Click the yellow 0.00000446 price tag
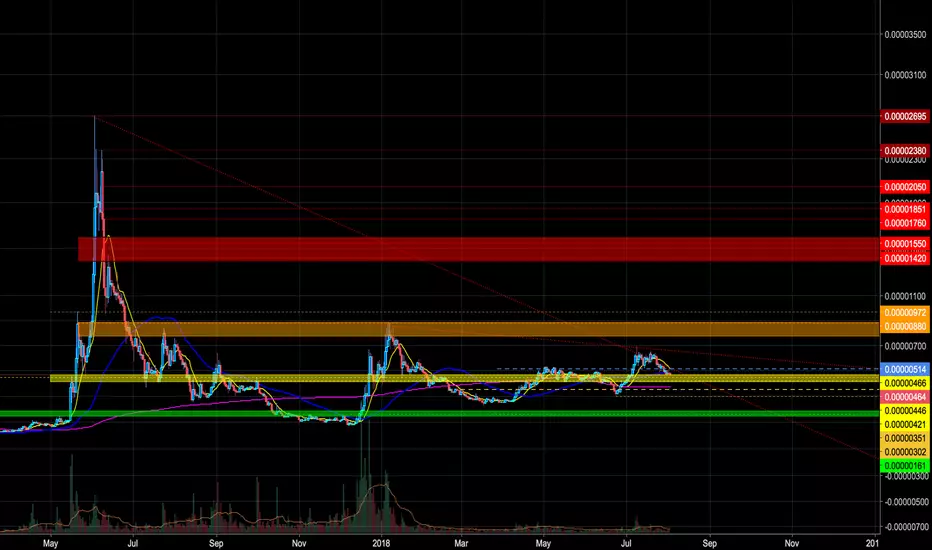This screenshot has height=550, width=932. point(905,411)
